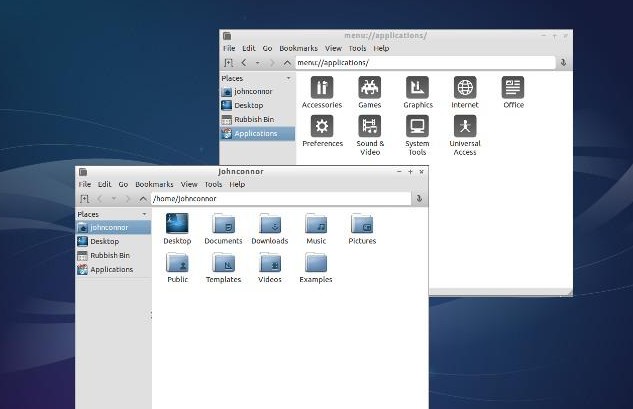Open Bookmarks menu in johnconnor window
The width and height of the screenshot is (633, 409).
point(154,184)
